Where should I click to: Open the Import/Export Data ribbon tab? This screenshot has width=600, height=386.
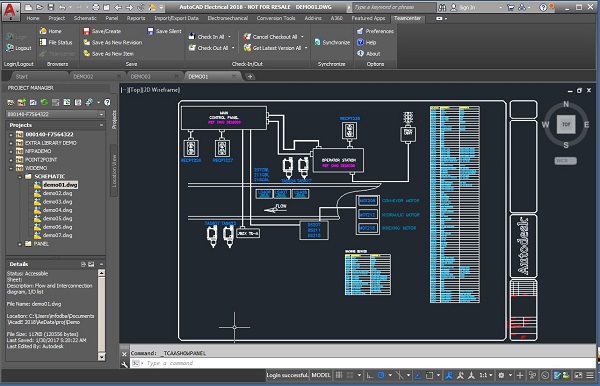pos(176,18)
